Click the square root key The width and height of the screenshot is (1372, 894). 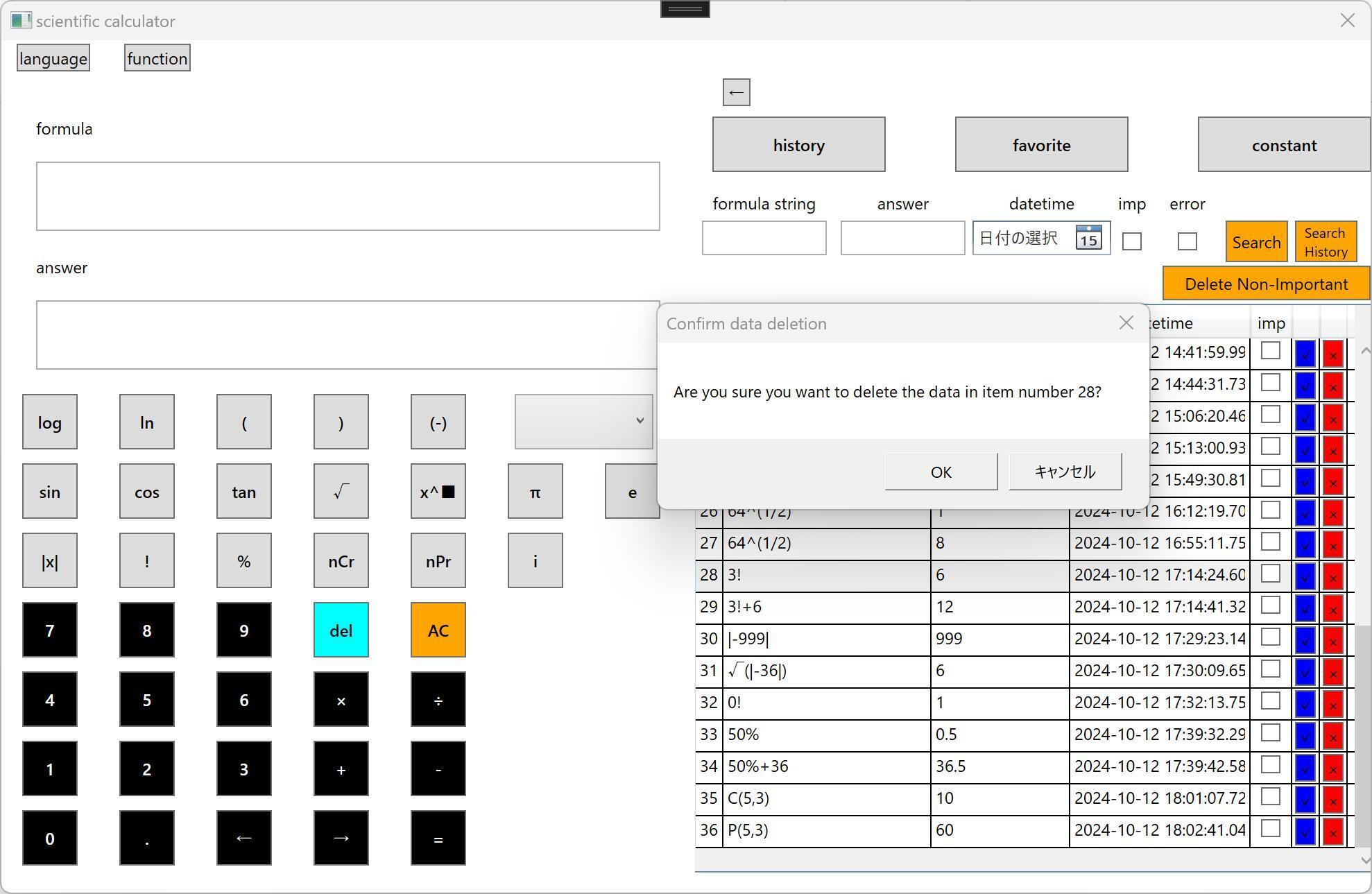tap(341, 492)
